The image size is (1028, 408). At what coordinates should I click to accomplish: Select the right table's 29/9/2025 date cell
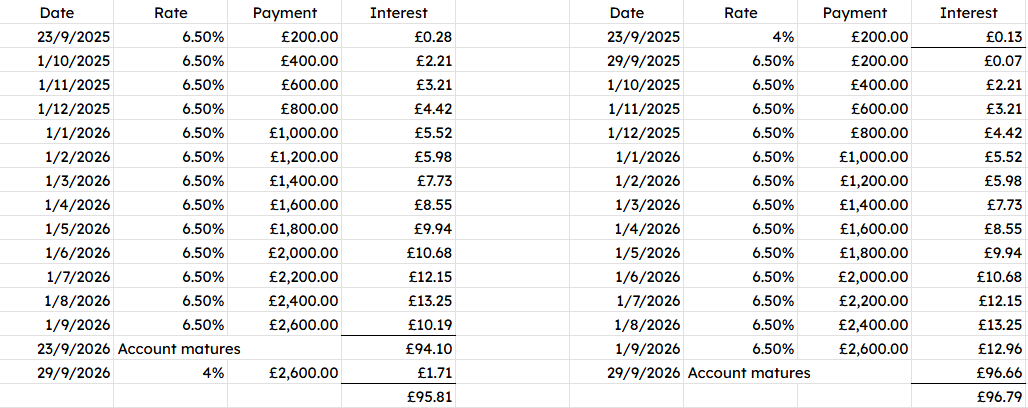[x=627, y=61]
